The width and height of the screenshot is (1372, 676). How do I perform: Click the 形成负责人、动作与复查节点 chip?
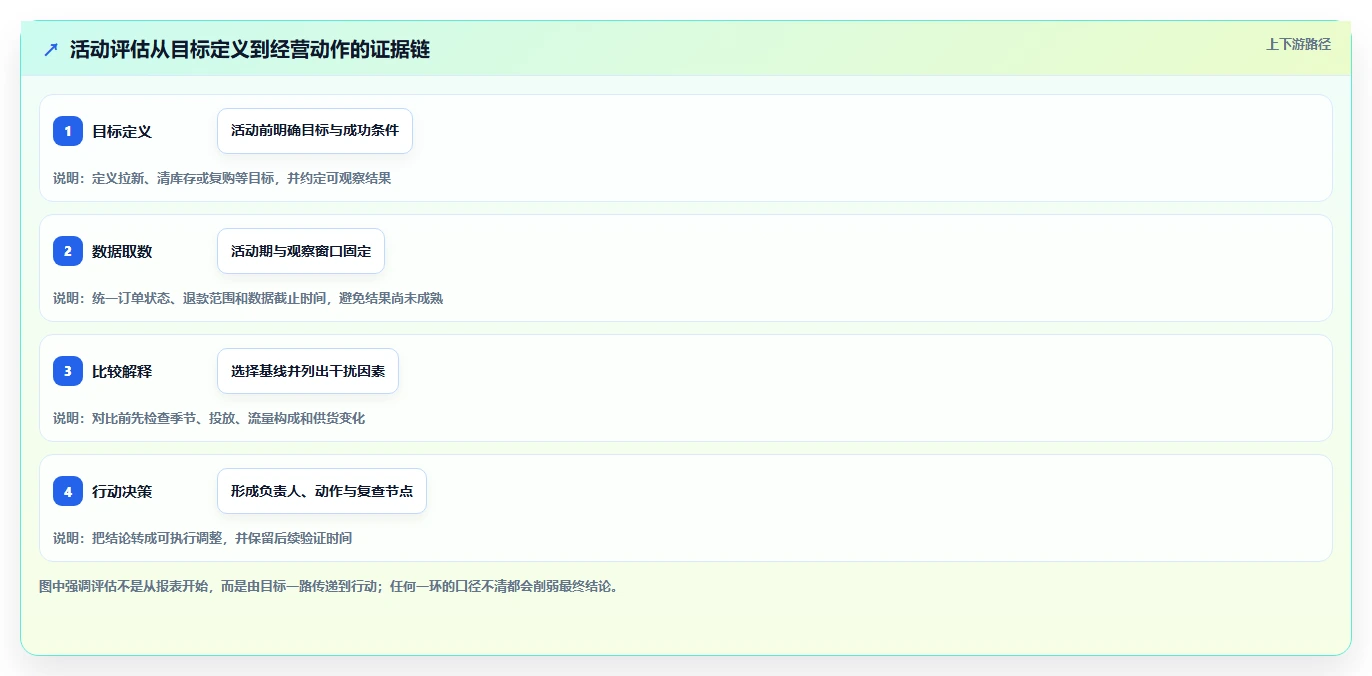click(x=322, y=491)
